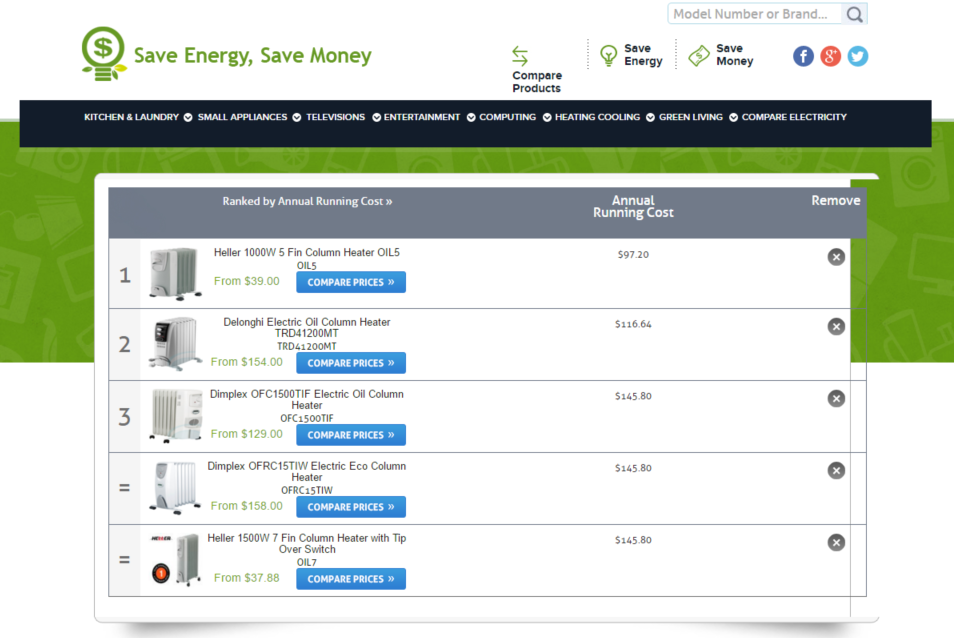
Task: Click the Save Energy text link
Action: tap(643, 55)
